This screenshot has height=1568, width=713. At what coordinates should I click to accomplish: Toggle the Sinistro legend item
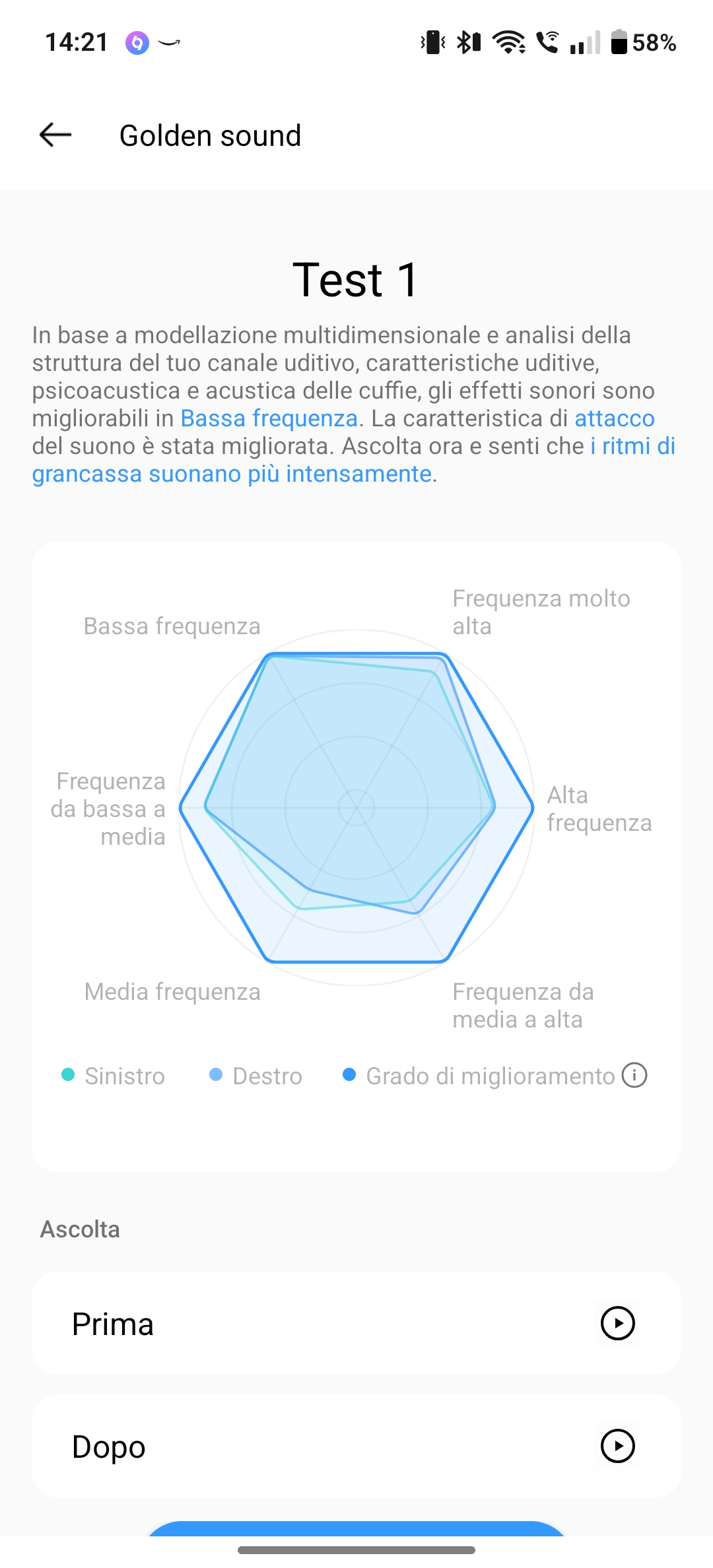(113, 1076)
